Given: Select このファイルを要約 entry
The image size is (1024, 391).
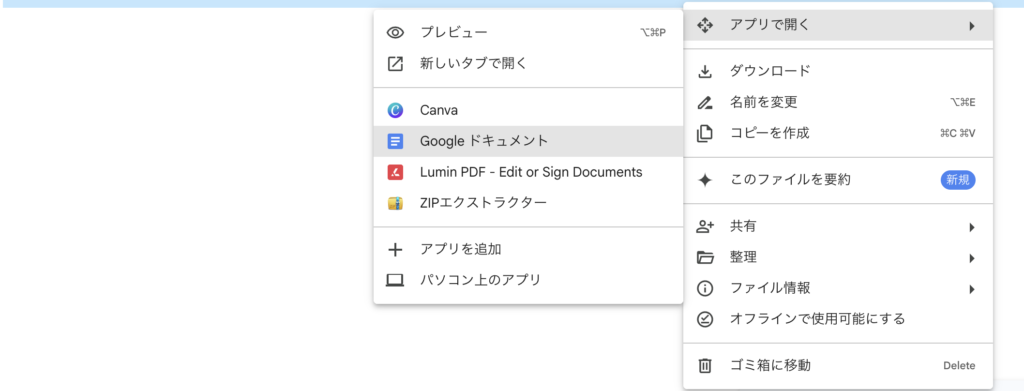Looking at the screenshot, I should (x=838, y=180).
